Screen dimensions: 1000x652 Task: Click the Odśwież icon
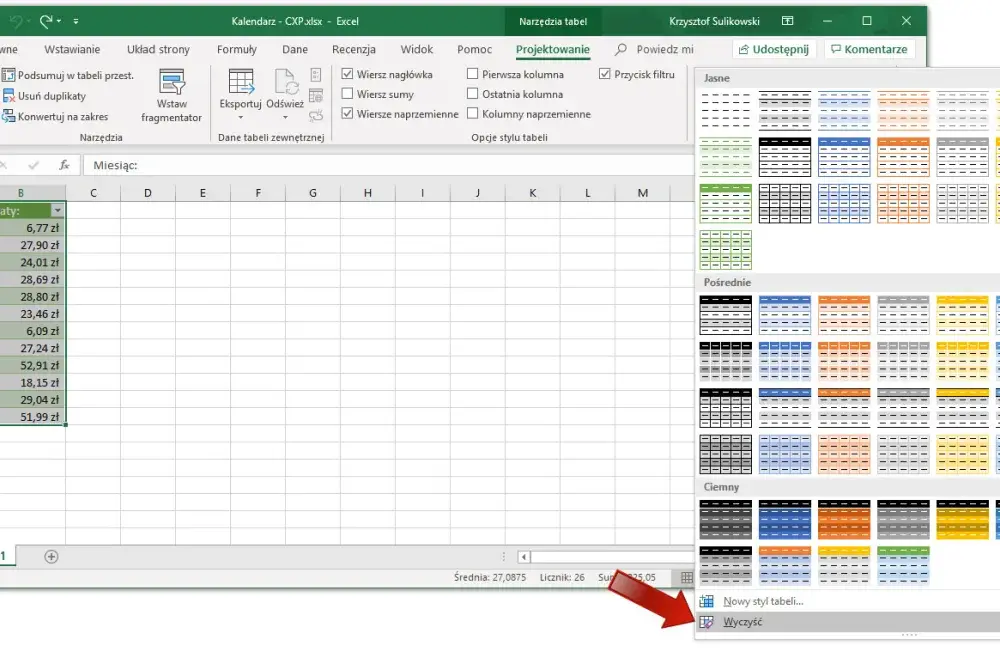click(x=285, y=82)
